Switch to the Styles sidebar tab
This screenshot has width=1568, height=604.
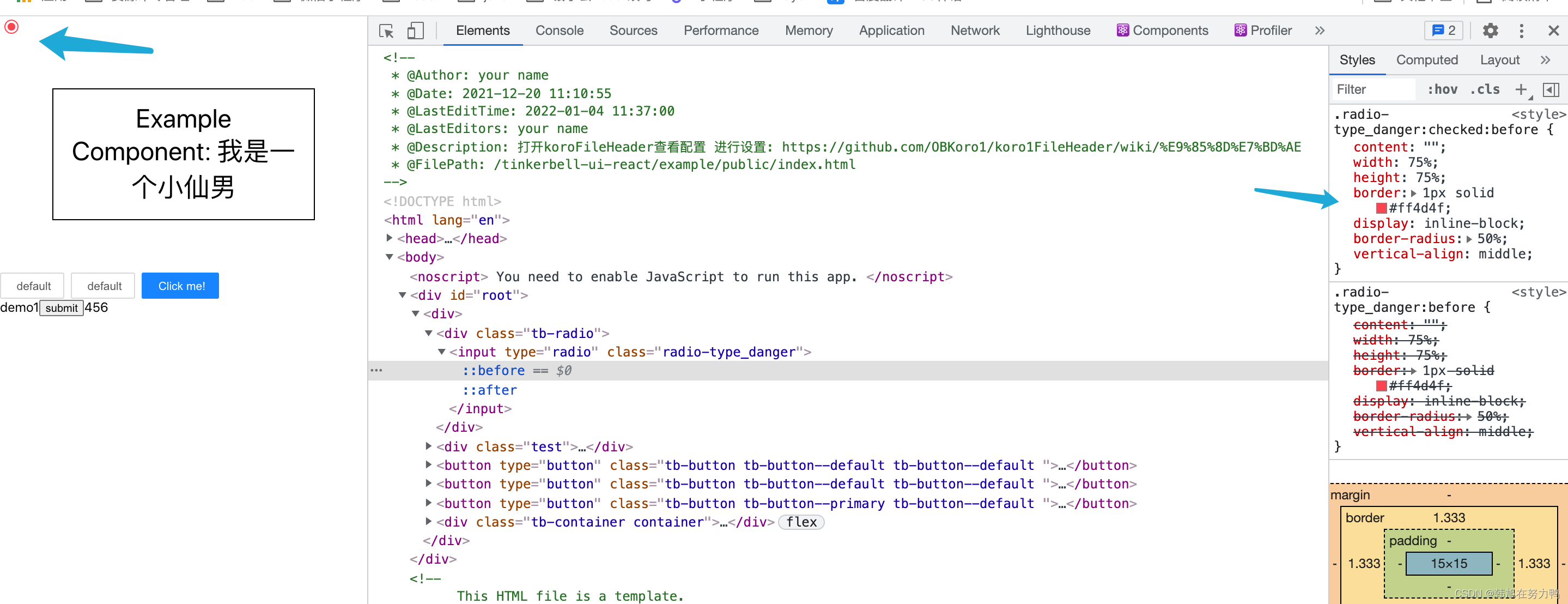pos(1357,59)
